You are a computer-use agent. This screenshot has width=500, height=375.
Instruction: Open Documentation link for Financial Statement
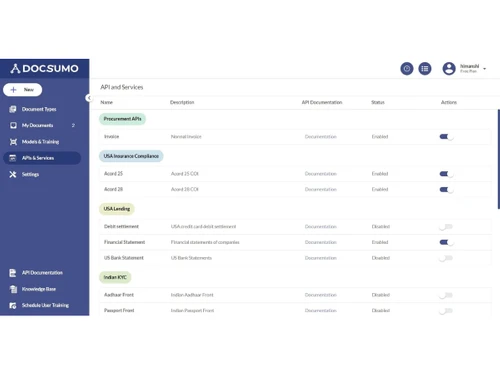pyautogui.click(x=321, y=242)
